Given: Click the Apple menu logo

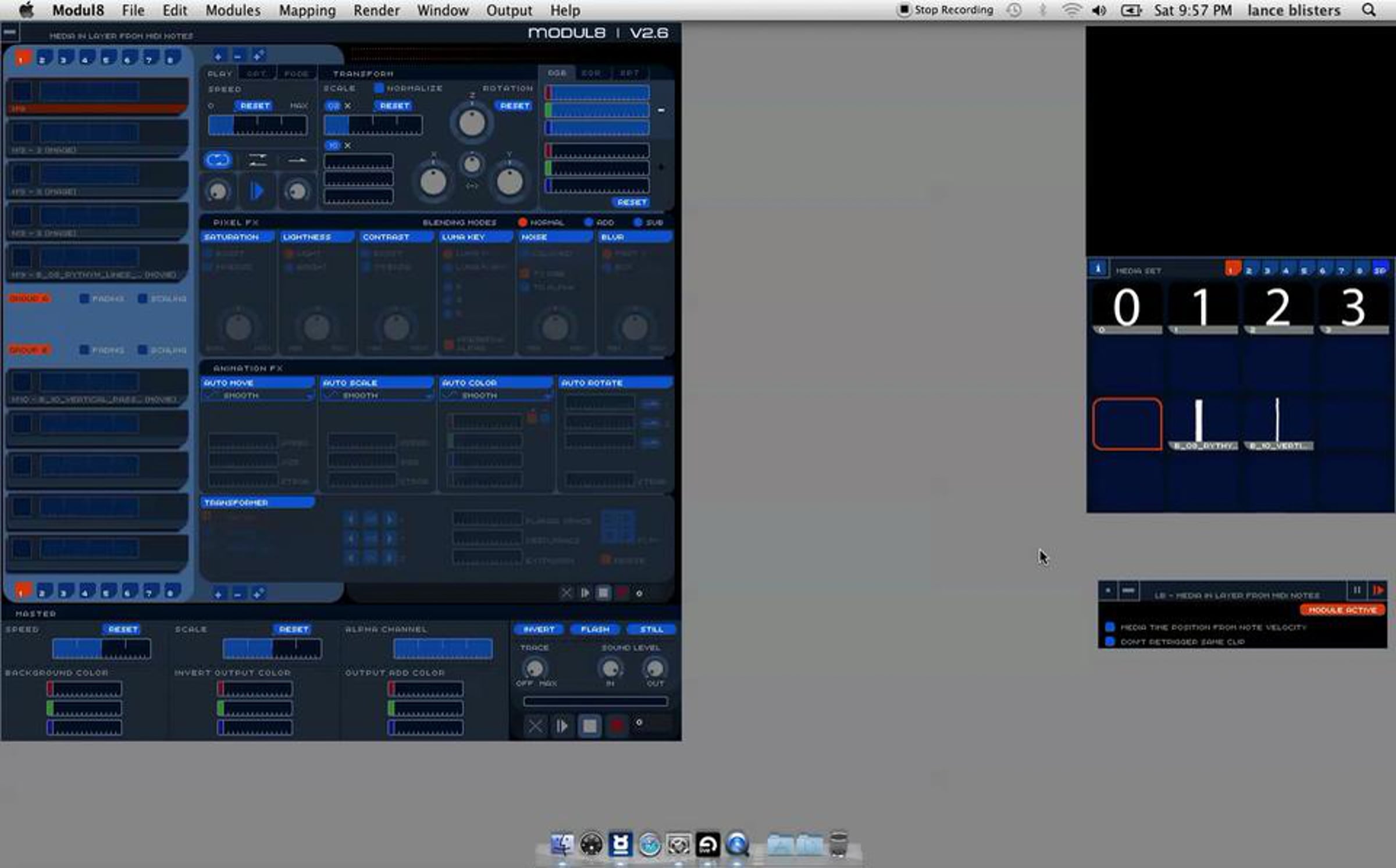Looking at the screenshot, I should point(27,10).
